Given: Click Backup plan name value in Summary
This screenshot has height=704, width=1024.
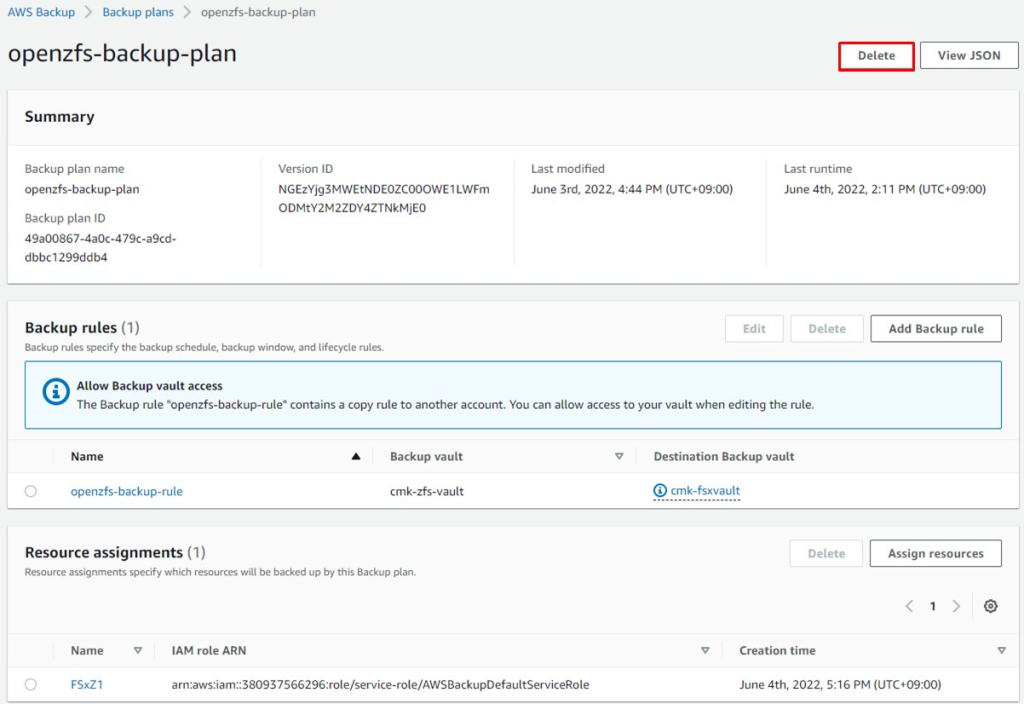Looking at the screenshot, I should (82, 189).
